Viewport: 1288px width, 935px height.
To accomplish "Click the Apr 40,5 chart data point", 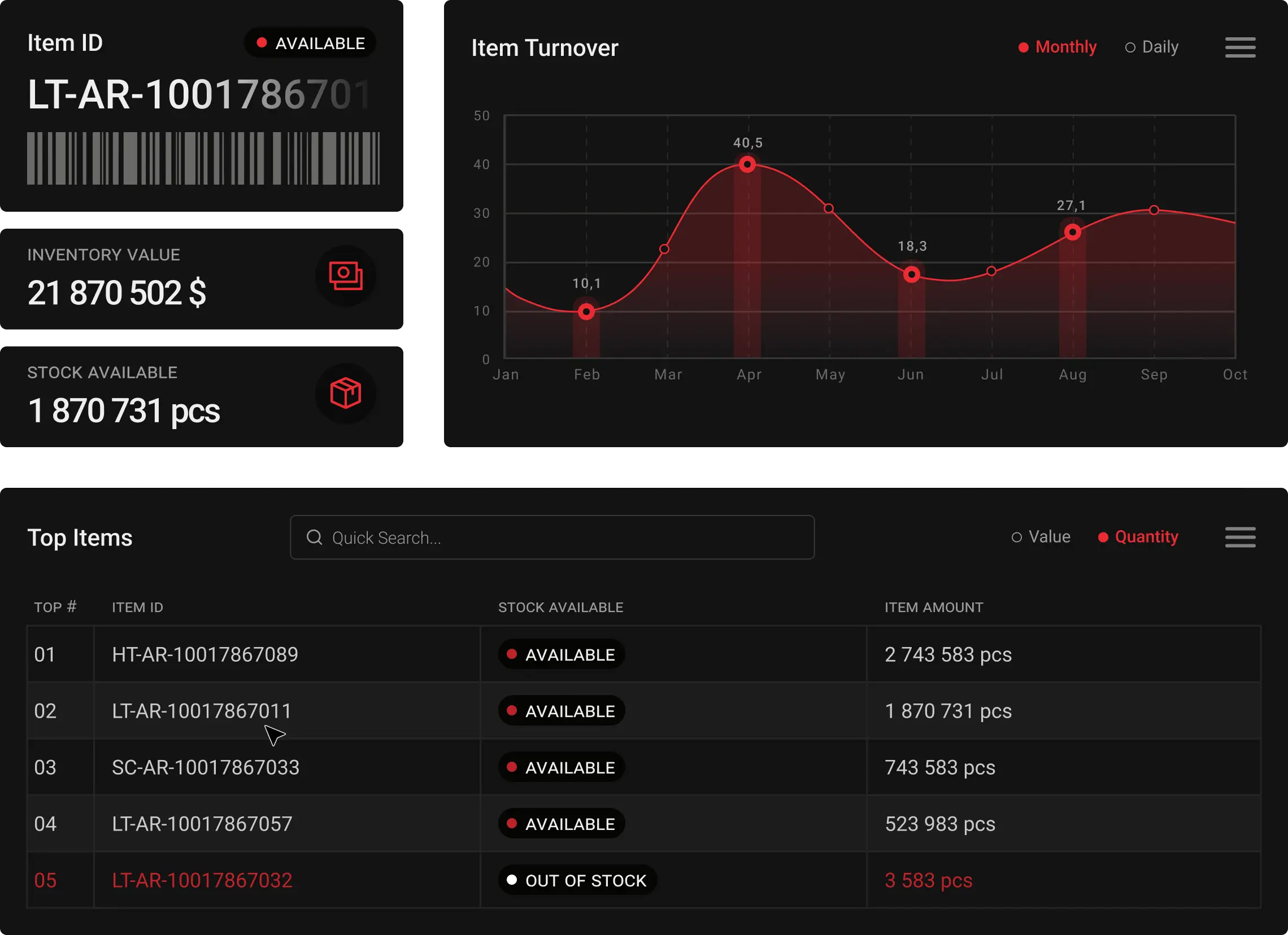I will (747, 165).
